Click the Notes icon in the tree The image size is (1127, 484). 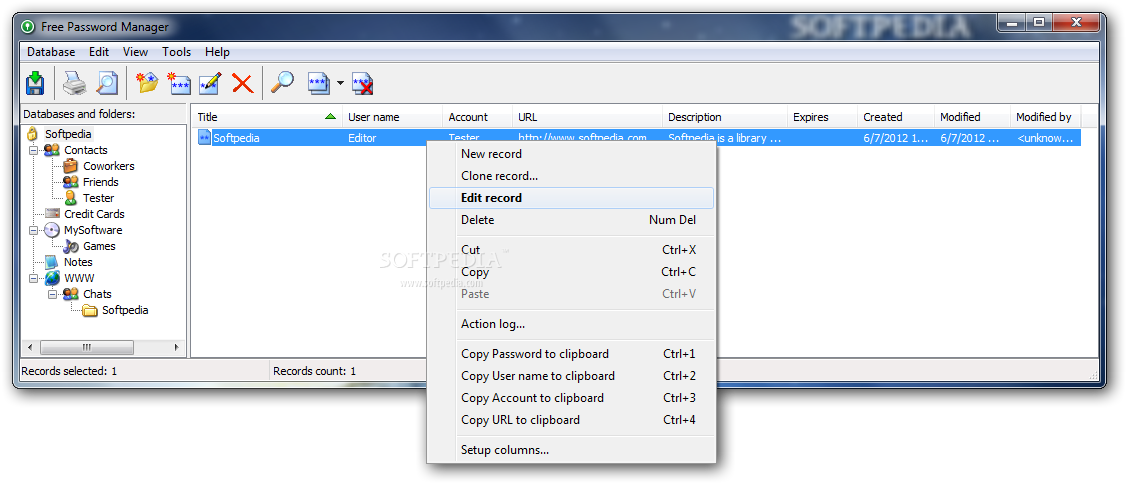(52, 262)
